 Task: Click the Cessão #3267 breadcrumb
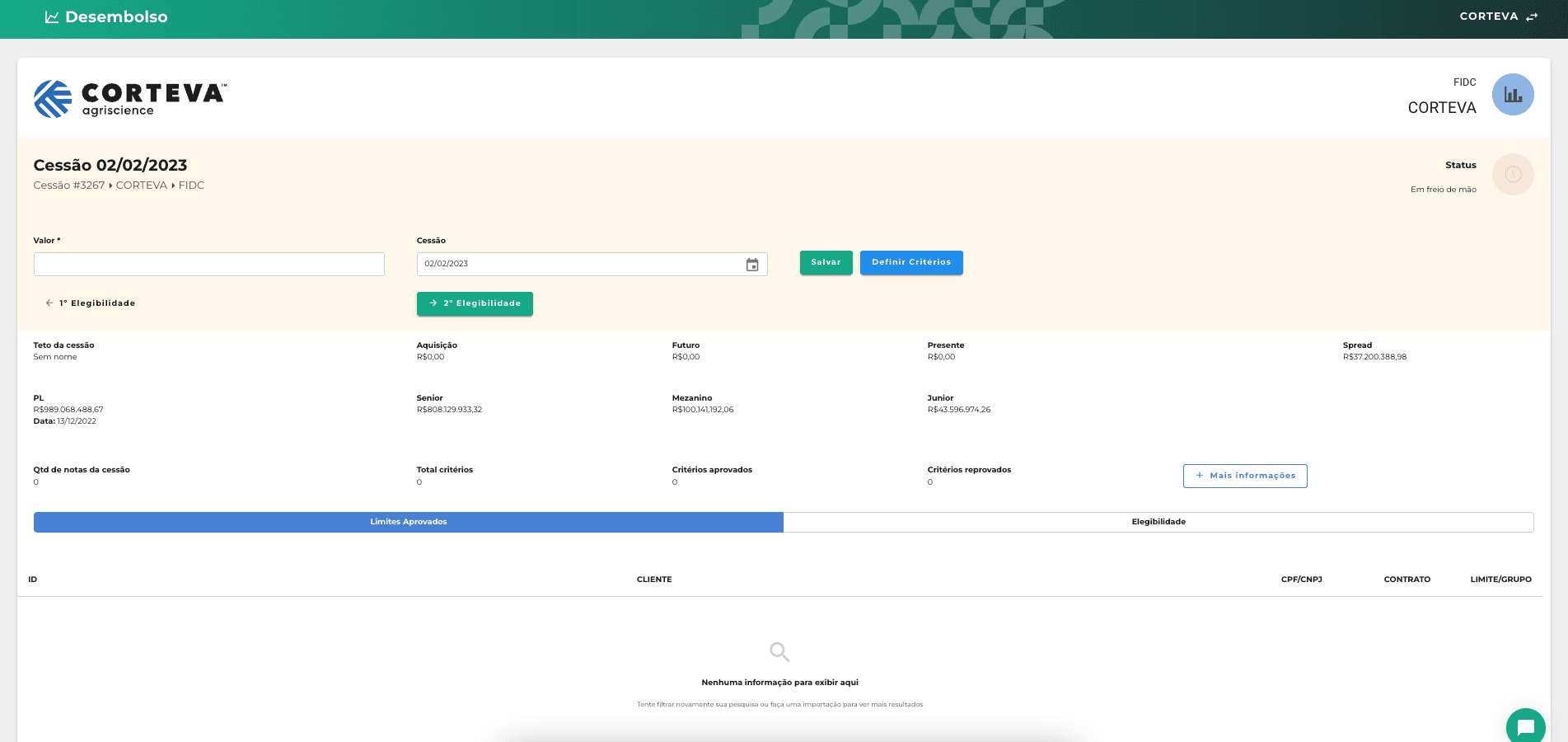click(x=69, y=185)
